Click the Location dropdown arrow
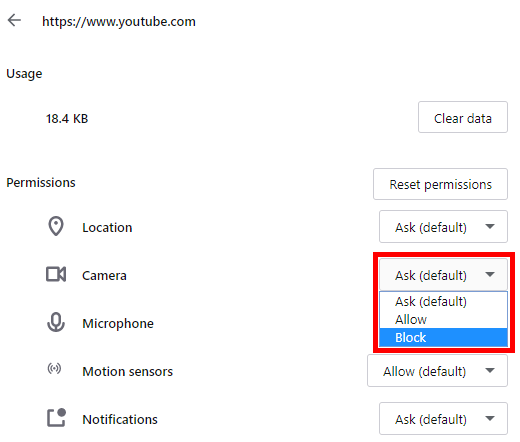 (490, 227)
